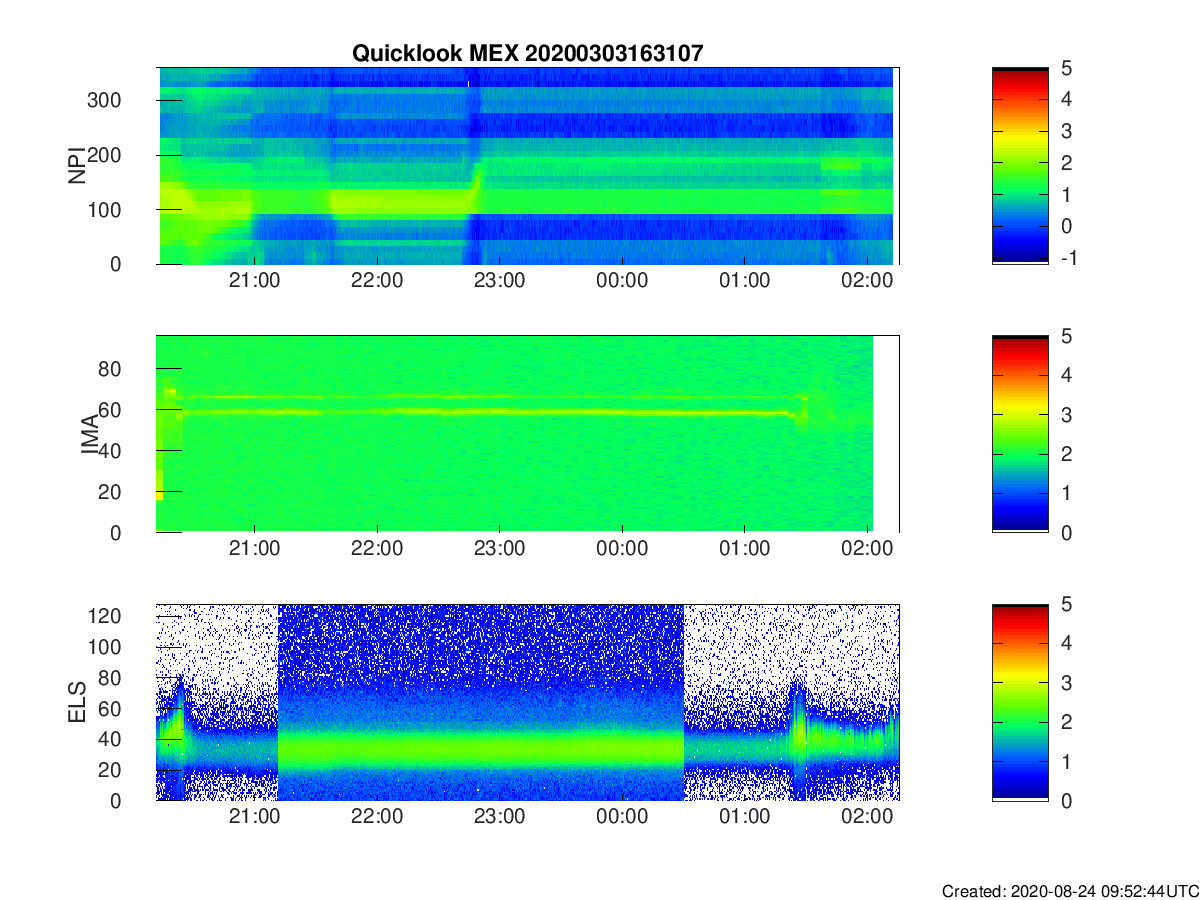This screenshot has height=900, width=1200.
Task: Click the IMA spectrogram panel
Action: tap(528, 434)
